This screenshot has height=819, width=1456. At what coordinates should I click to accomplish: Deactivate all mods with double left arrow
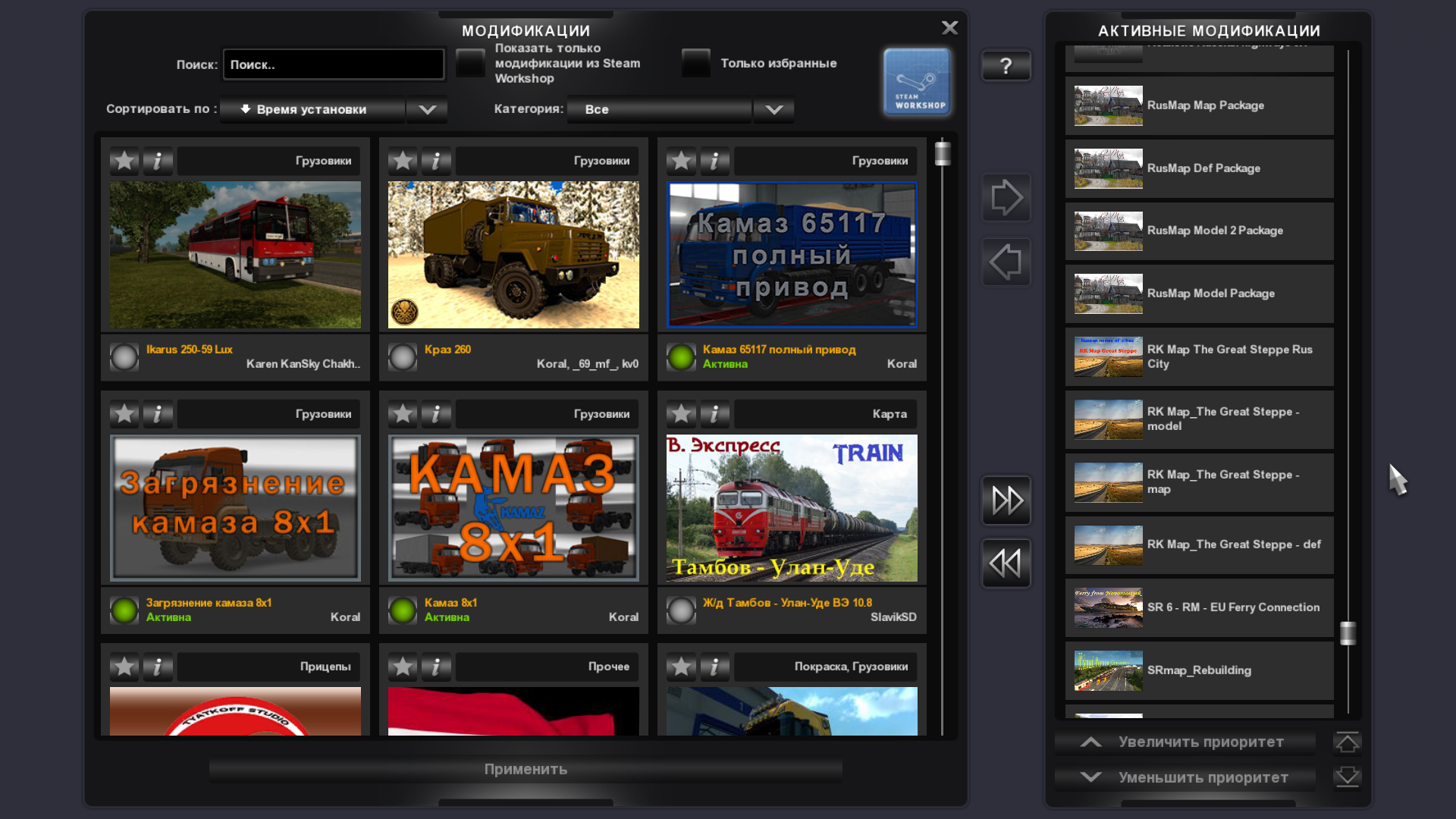point(1006,563)
